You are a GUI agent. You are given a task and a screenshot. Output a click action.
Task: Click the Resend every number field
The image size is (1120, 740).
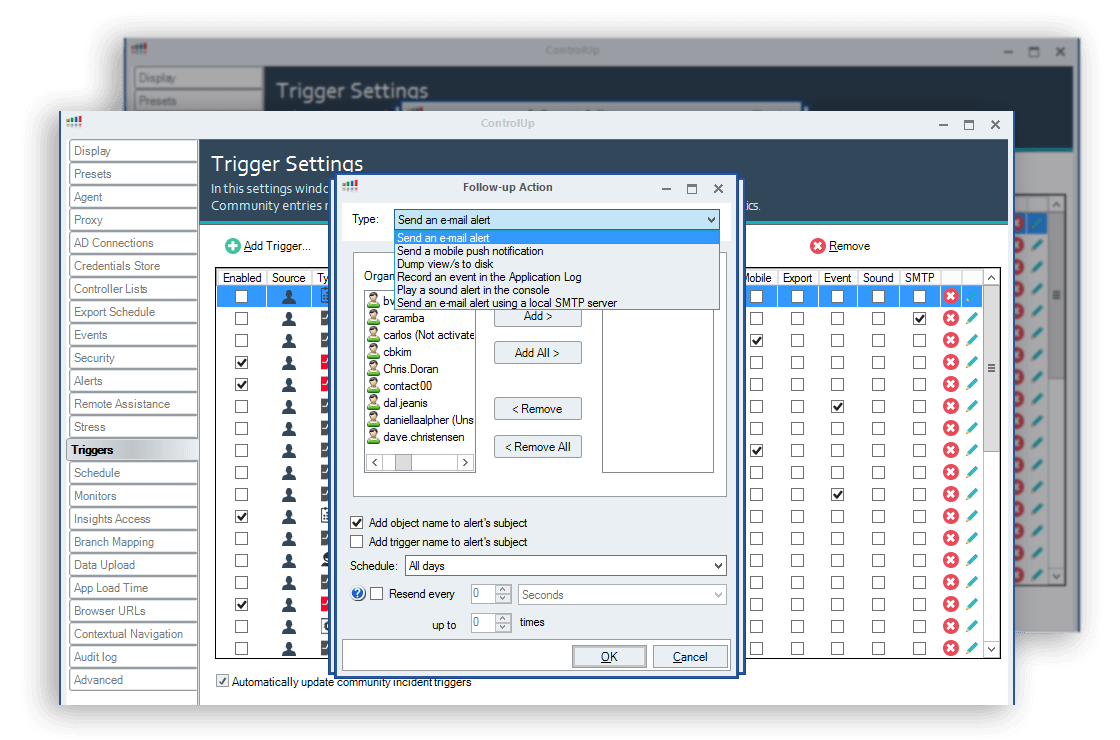click(x=483, y=594)
